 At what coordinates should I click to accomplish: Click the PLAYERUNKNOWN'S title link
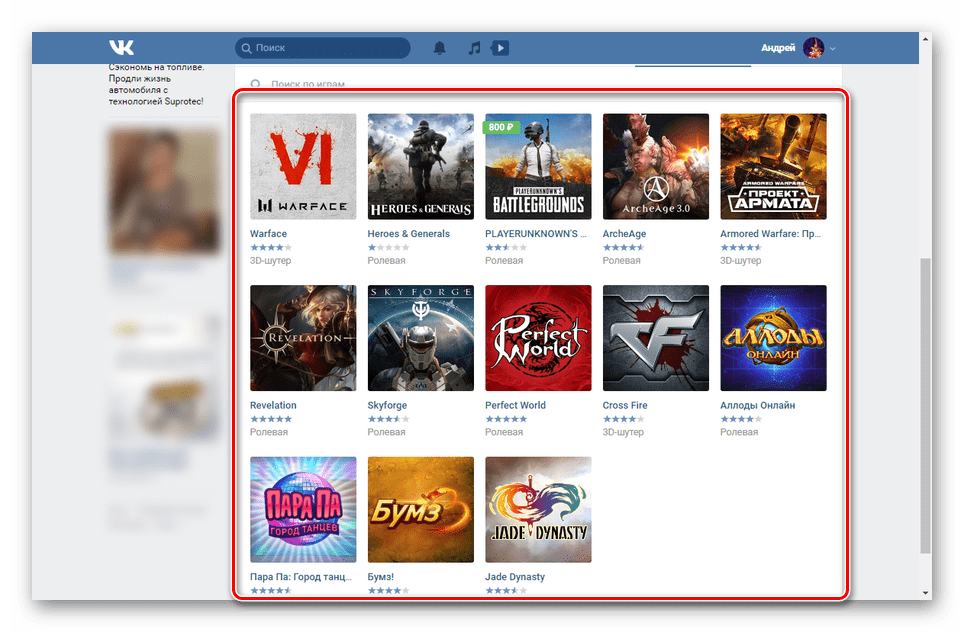point(535,234)
